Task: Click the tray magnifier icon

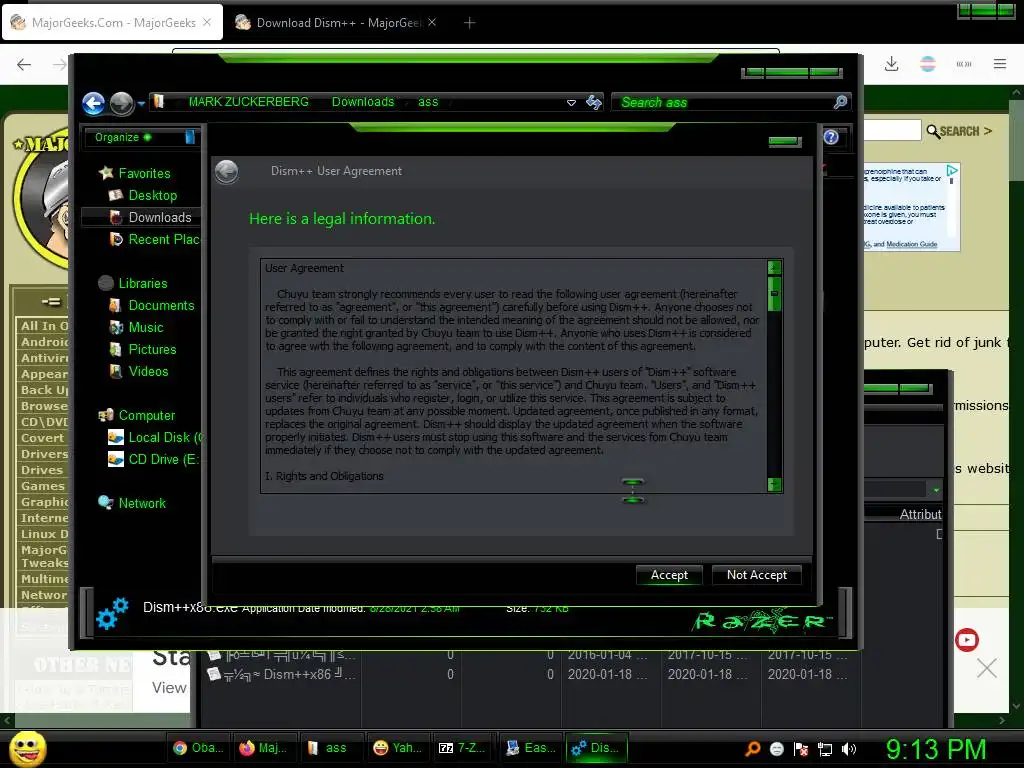Action: [x=752, y=748]
